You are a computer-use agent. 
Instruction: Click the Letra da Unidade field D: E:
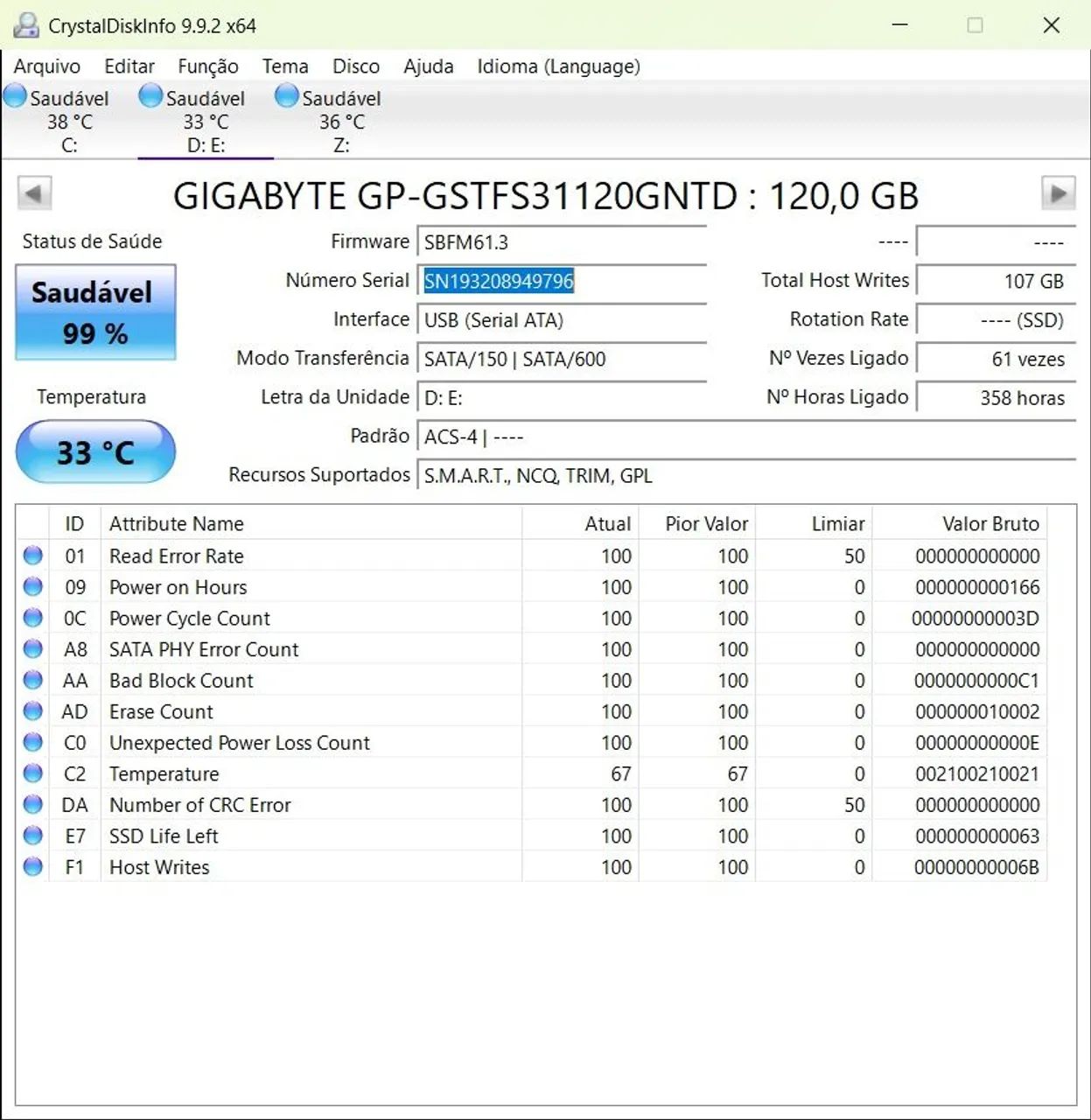click(x=562, y=398)
